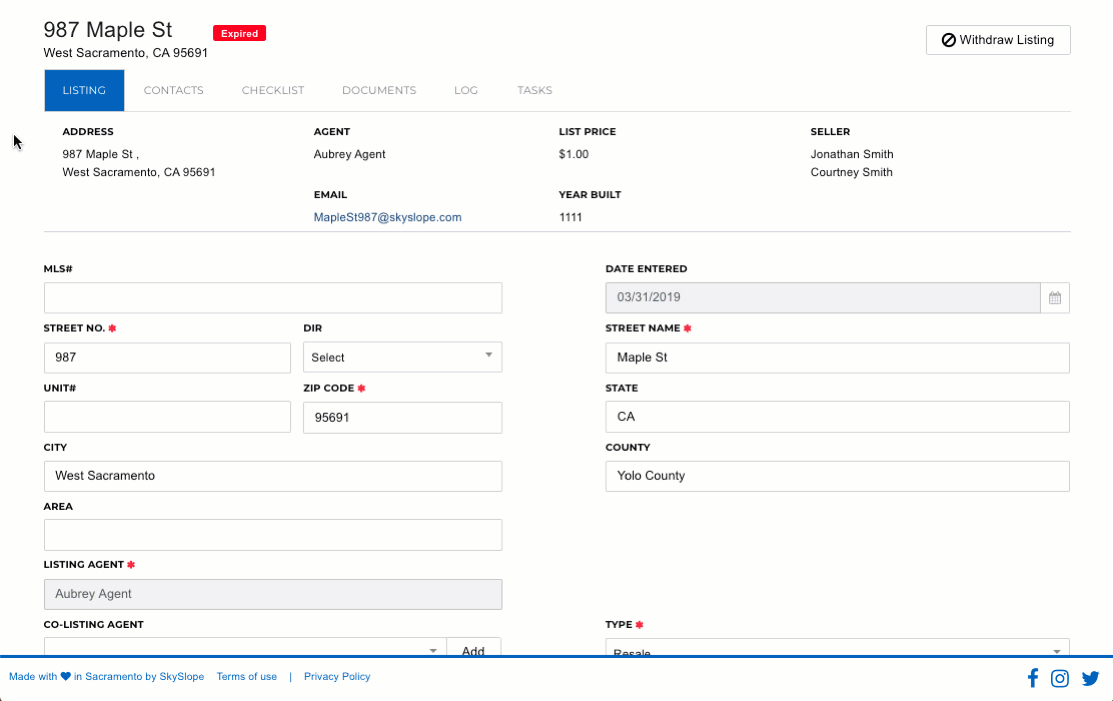1113x701 pixels.
Task: Expand the DIR Select dropdown
Action: [x=402, y=358]
